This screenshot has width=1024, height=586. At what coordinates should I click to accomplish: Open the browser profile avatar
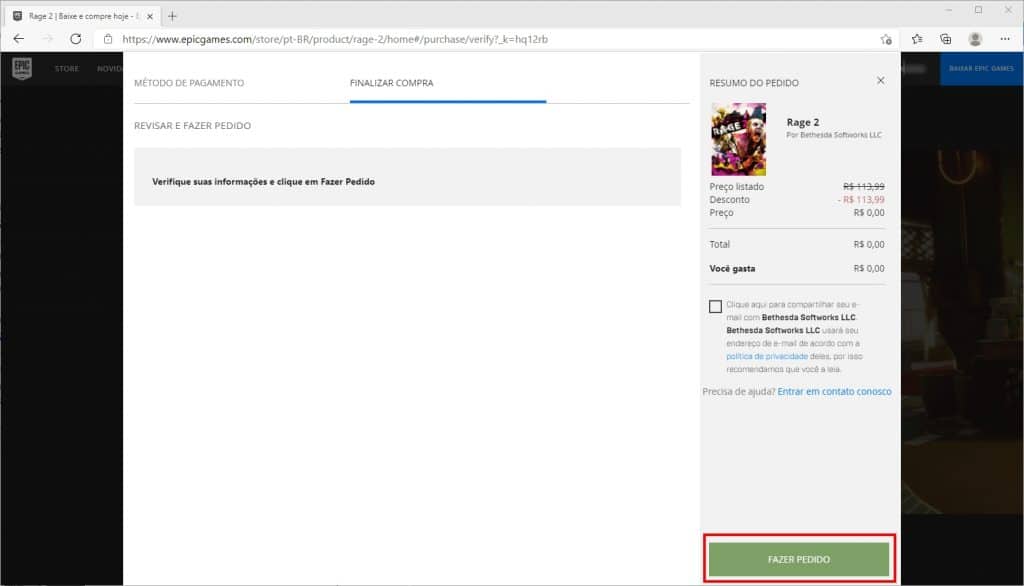pyautogui.click(x=975, y=39)
